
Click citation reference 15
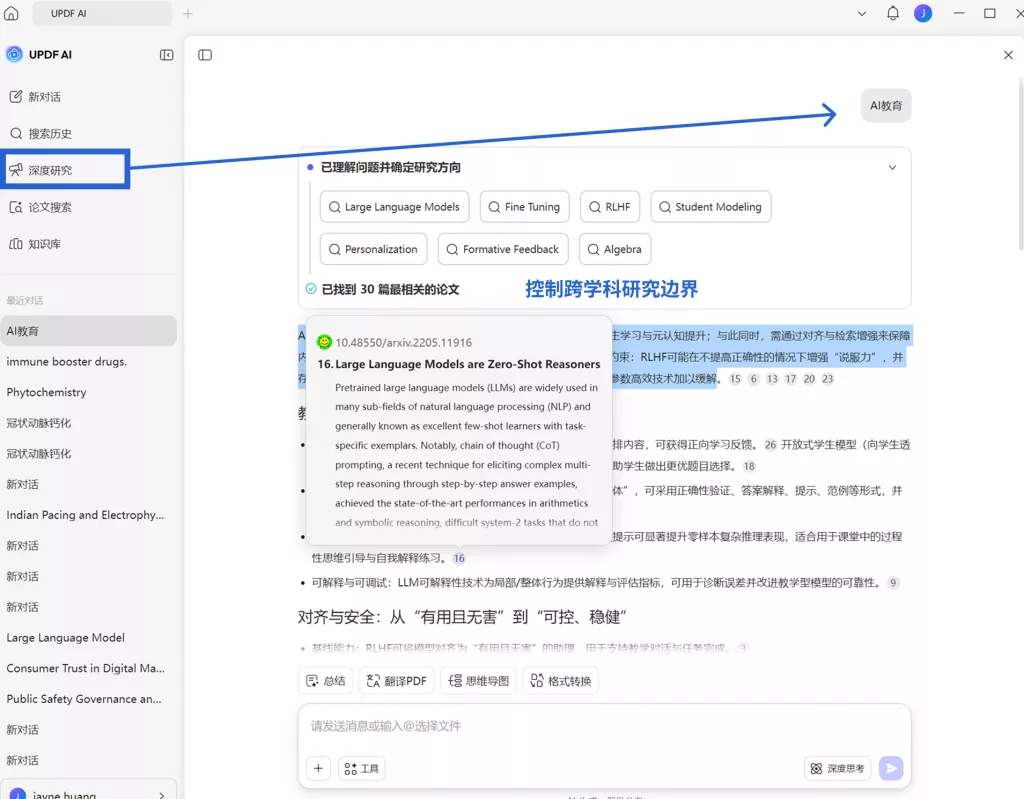point(735,379)
